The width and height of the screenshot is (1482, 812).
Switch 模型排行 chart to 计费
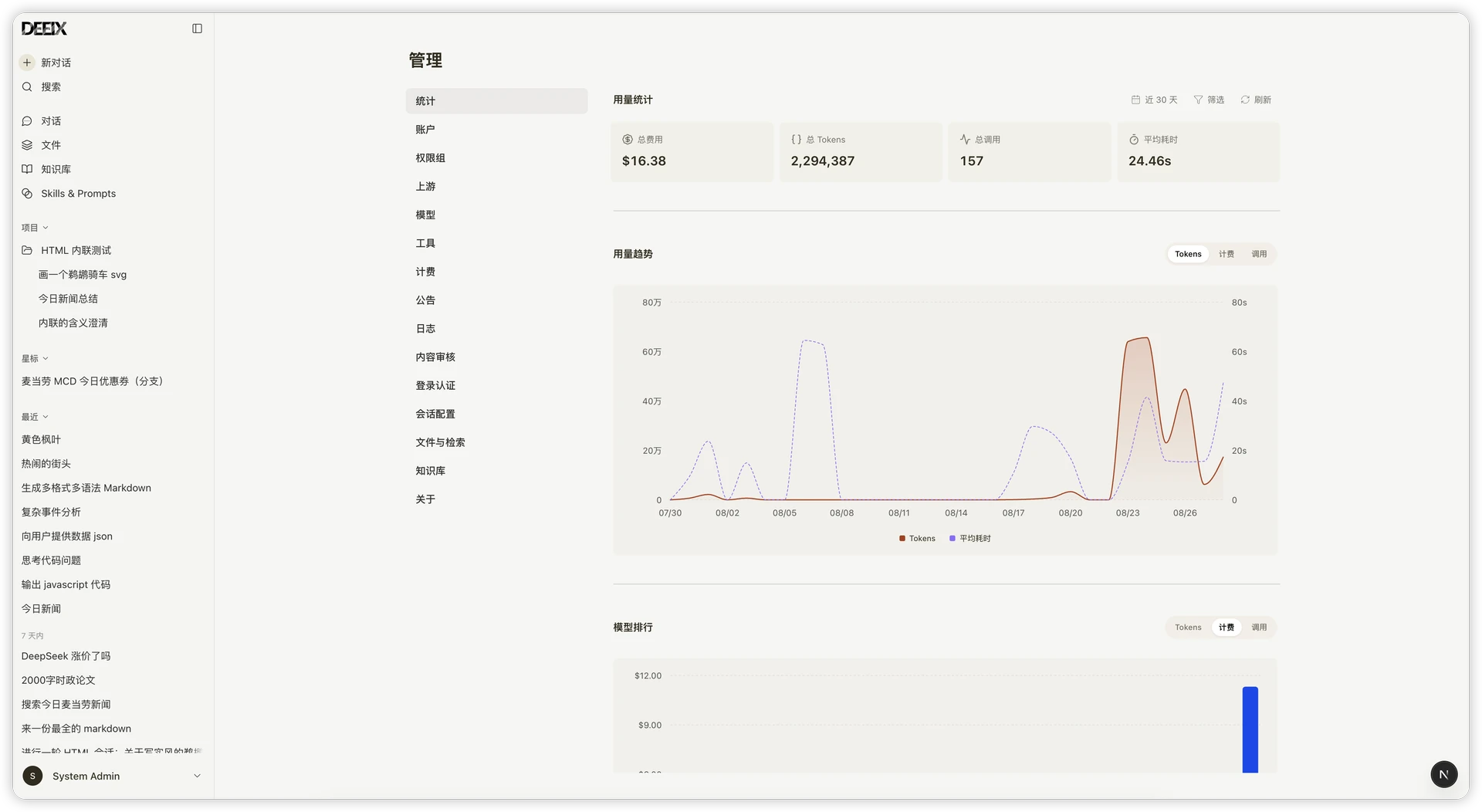point(1226,628)
